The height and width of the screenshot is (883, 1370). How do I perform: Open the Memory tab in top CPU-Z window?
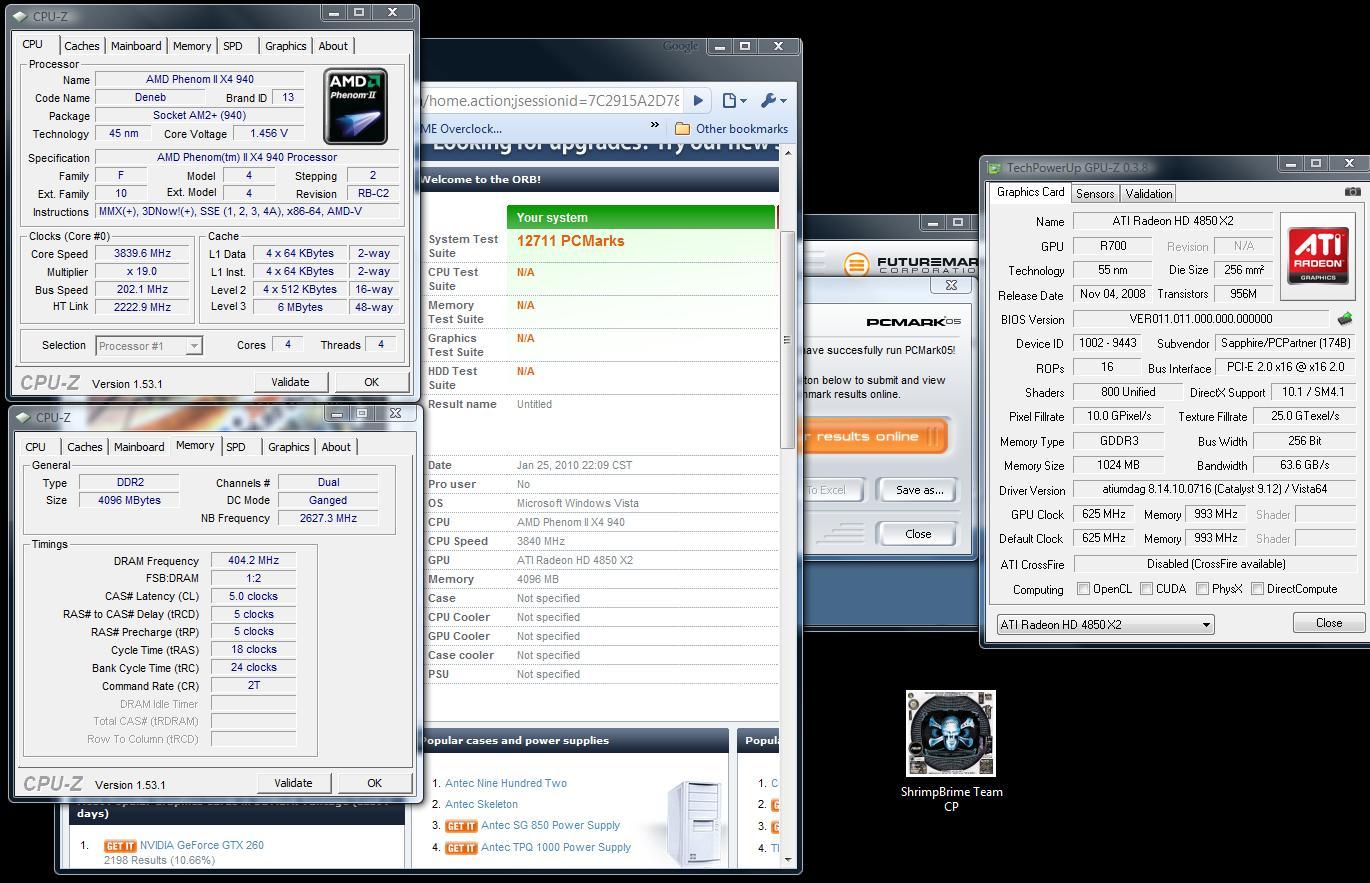coord(192,46)
